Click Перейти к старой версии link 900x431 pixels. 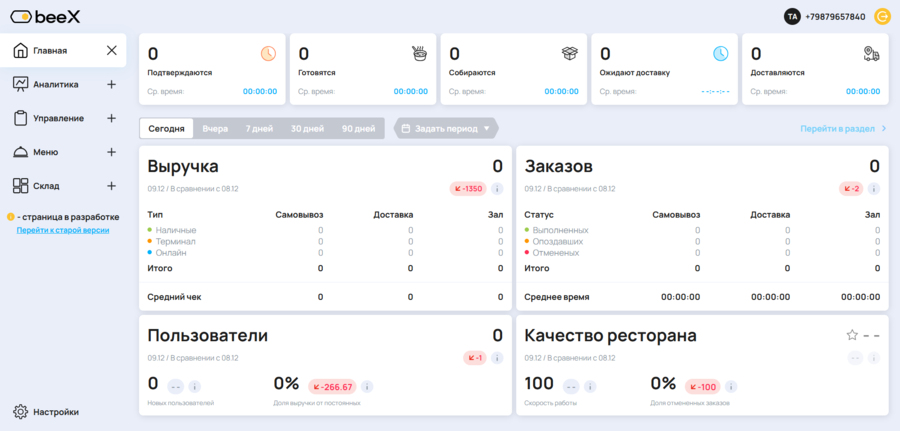click(x=62, y=230)
